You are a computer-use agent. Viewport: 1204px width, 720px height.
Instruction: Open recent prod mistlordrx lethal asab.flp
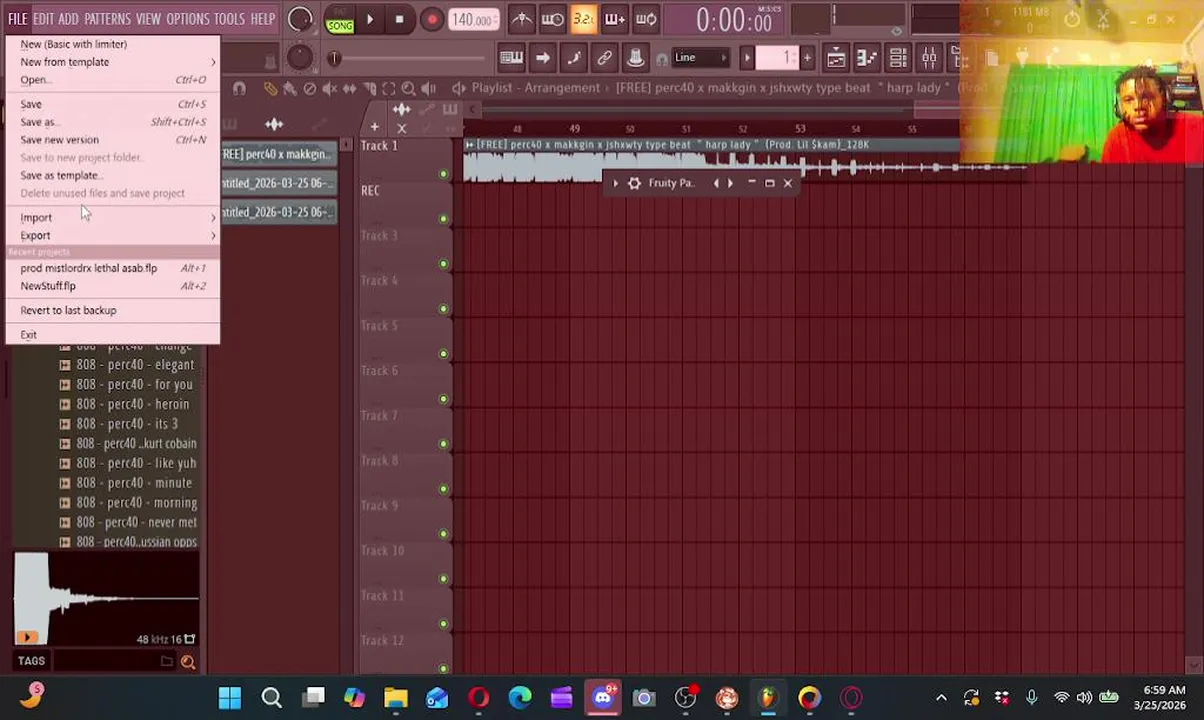(x=113, y=268)
